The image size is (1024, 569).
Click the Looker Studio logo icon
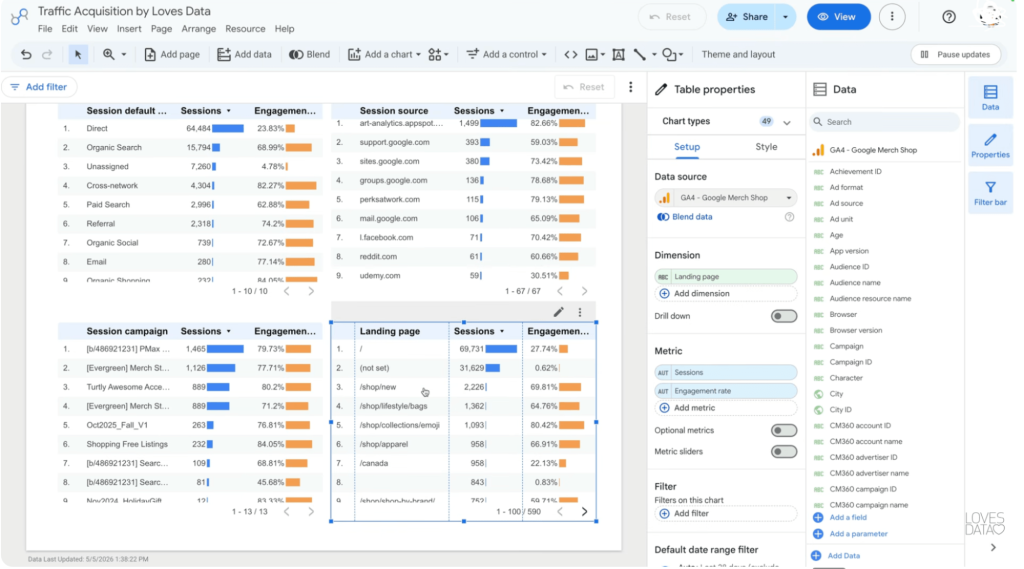(x=20, y=16)
